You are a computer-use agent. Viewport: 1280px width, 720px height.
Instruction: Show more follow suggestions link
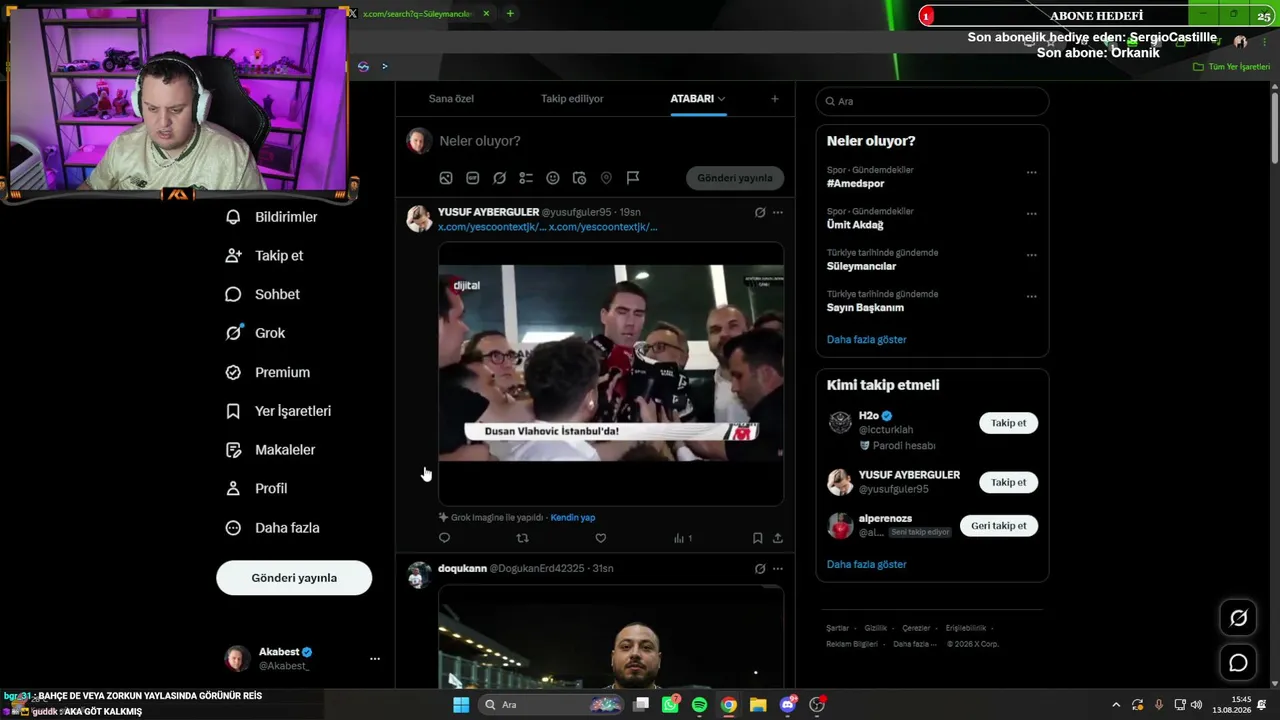(866, 565)
